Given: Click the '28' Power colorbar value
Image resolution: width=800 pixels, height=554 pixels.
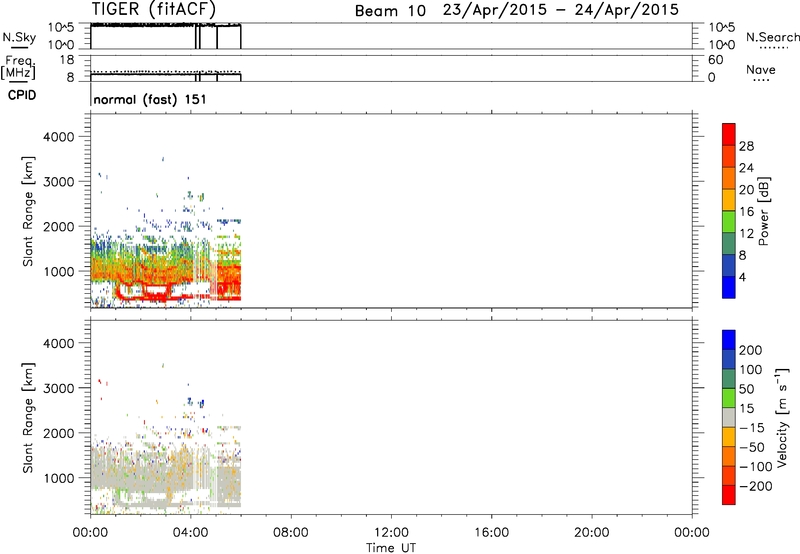Looking at the screenshot, I should pos(746,146).
